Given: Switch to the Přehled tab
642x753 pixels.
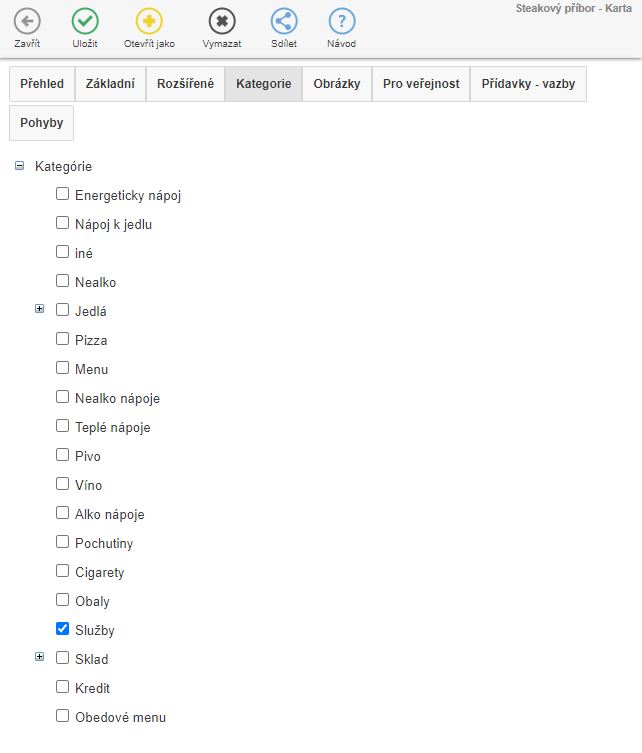Looking at the screenshot, I should [42, 84].
